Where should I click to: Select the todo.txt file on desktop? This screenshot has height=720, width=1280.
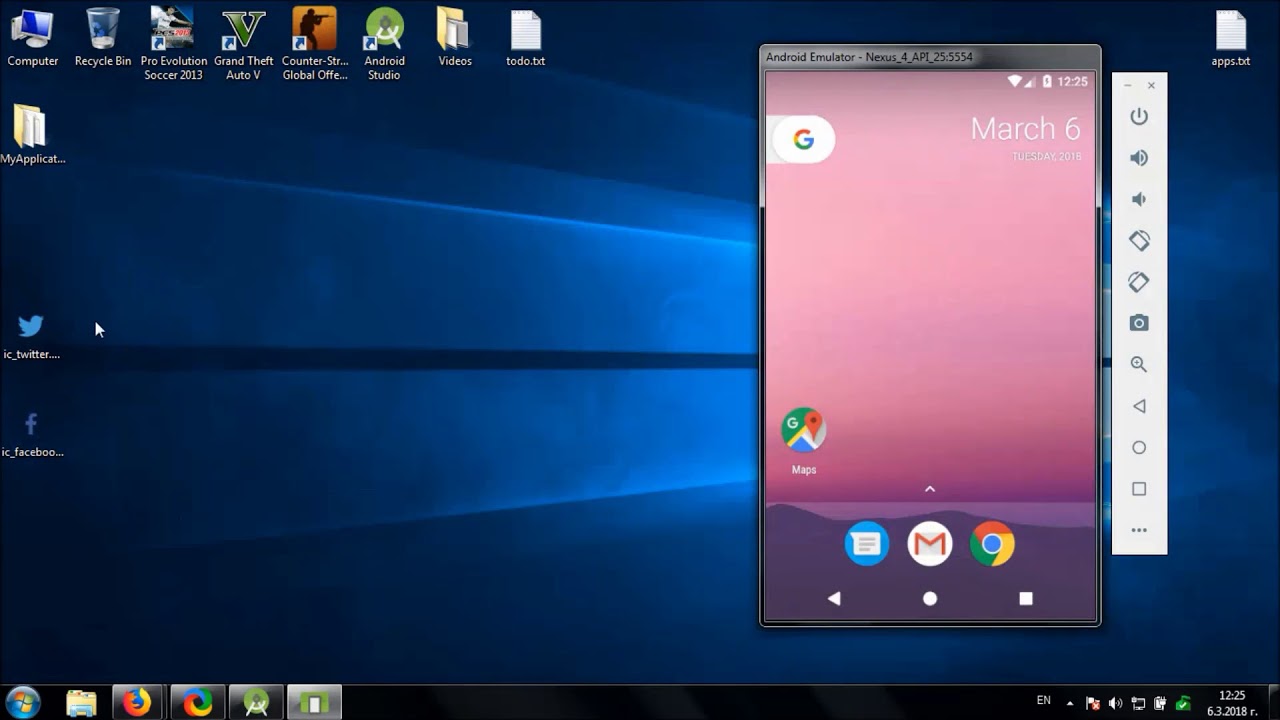[526, 38]
